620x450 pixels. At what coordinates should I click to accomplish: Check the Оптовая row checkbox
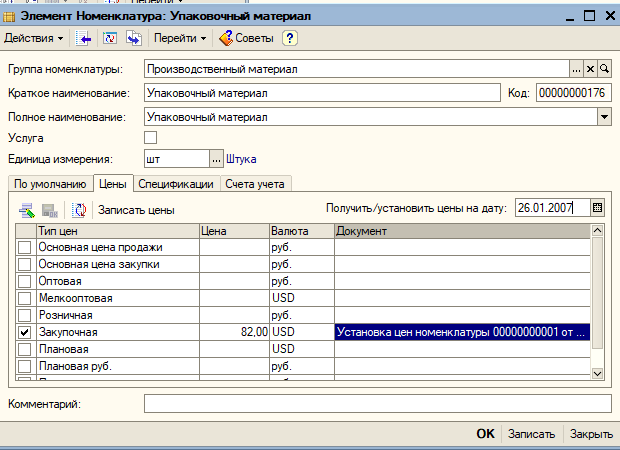point(25,282)
